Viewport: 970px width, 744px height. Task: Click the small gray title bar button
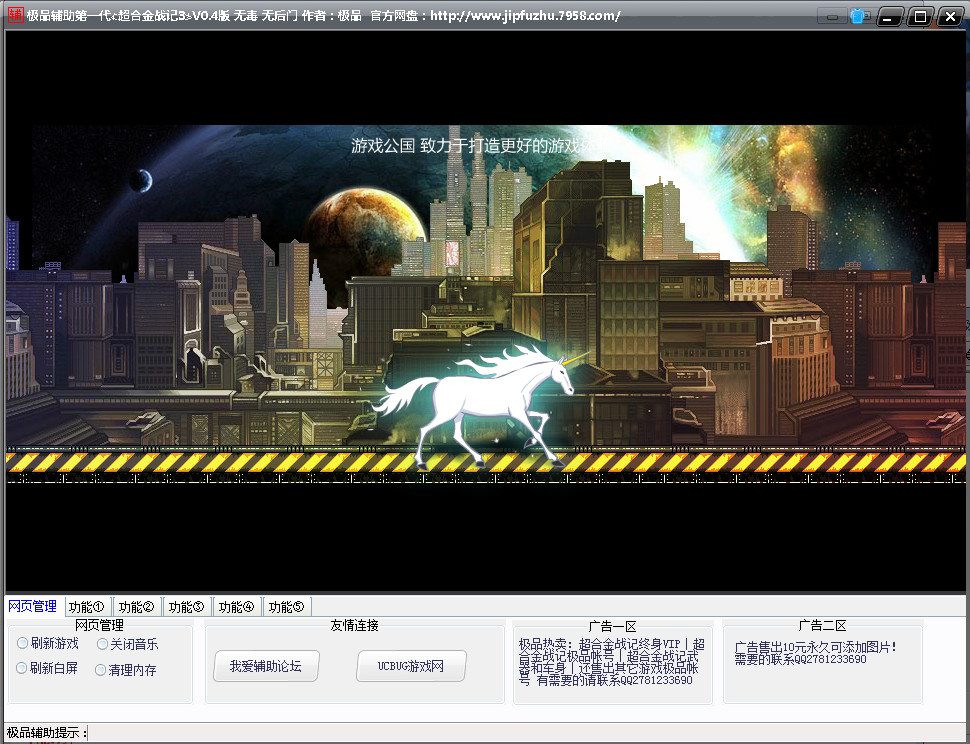831,16
